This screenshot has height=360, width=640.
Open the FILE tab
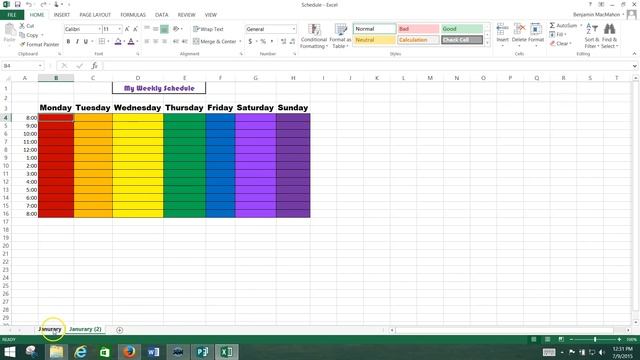tap(12, 15)
